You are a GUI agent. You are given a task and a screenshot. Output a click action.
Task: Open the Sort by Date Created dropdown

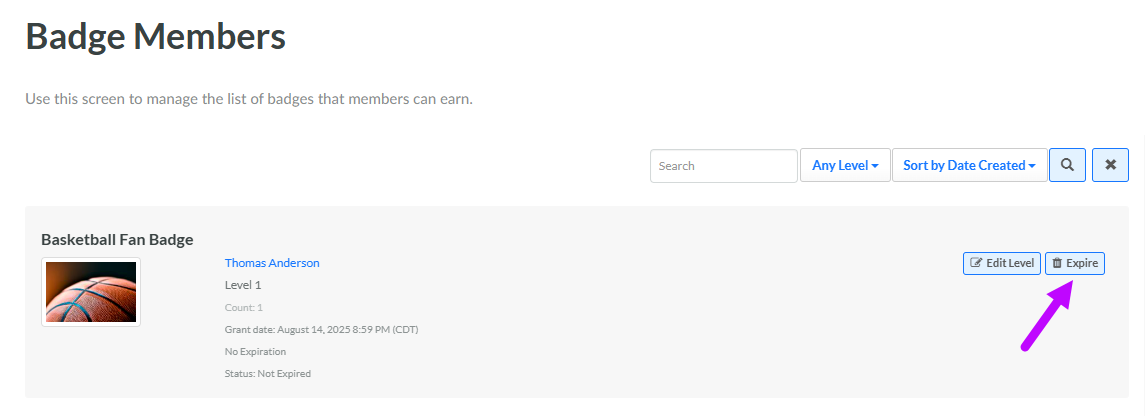[968, 165]
